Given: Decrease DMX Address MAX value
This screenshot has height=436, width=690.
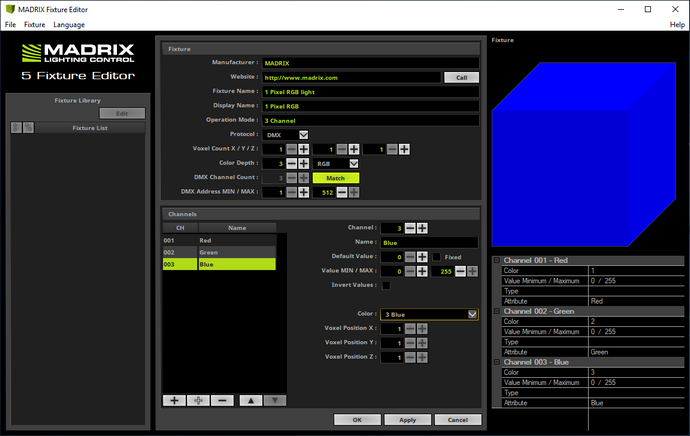Looking at the screenshot, I should tap(342, 192).
